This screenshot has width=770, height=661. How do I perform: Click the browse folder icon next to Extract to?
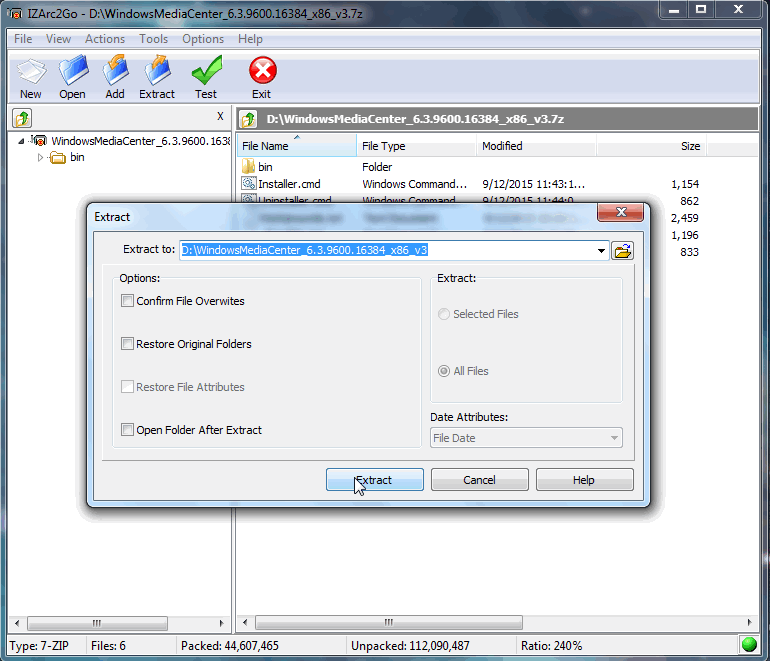point(623,251)
